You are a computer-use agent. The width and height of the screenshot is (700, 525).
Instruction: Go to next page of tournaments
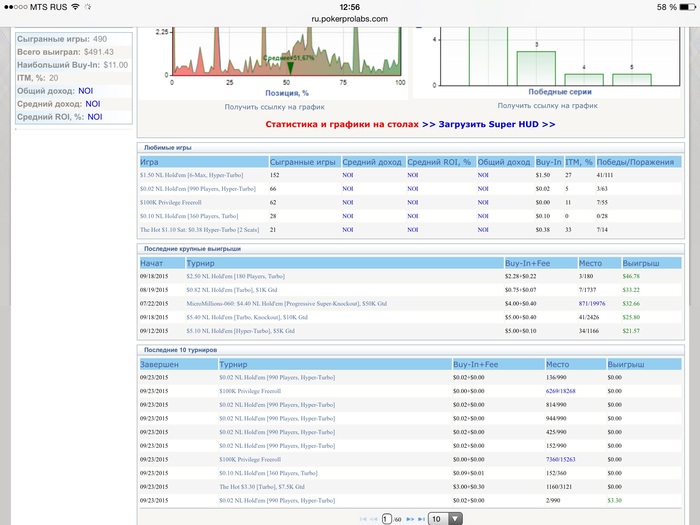click(x=408, y=519)
